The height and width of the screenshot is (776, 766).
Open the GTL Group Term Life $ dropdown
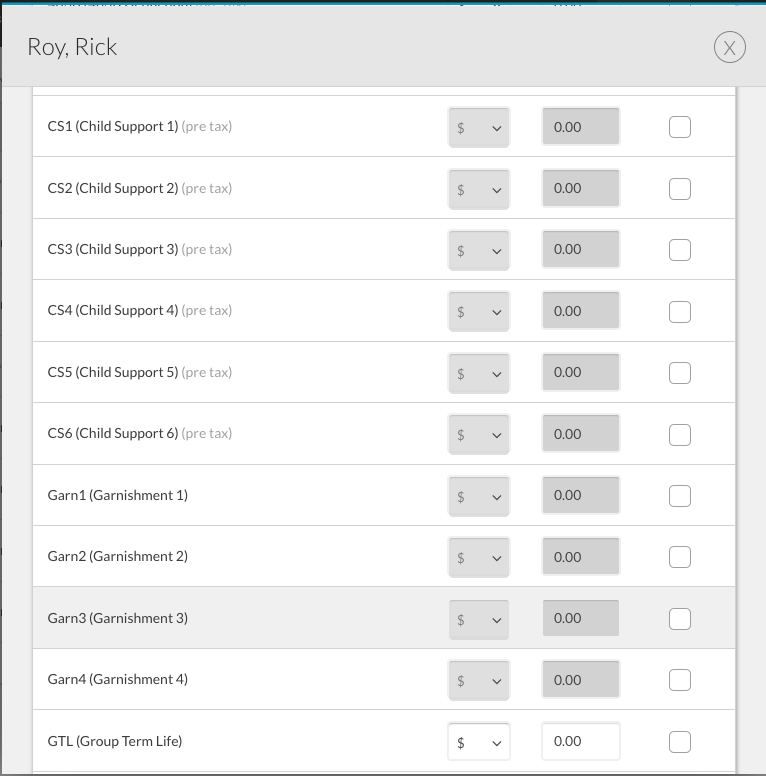click(479, 742)
